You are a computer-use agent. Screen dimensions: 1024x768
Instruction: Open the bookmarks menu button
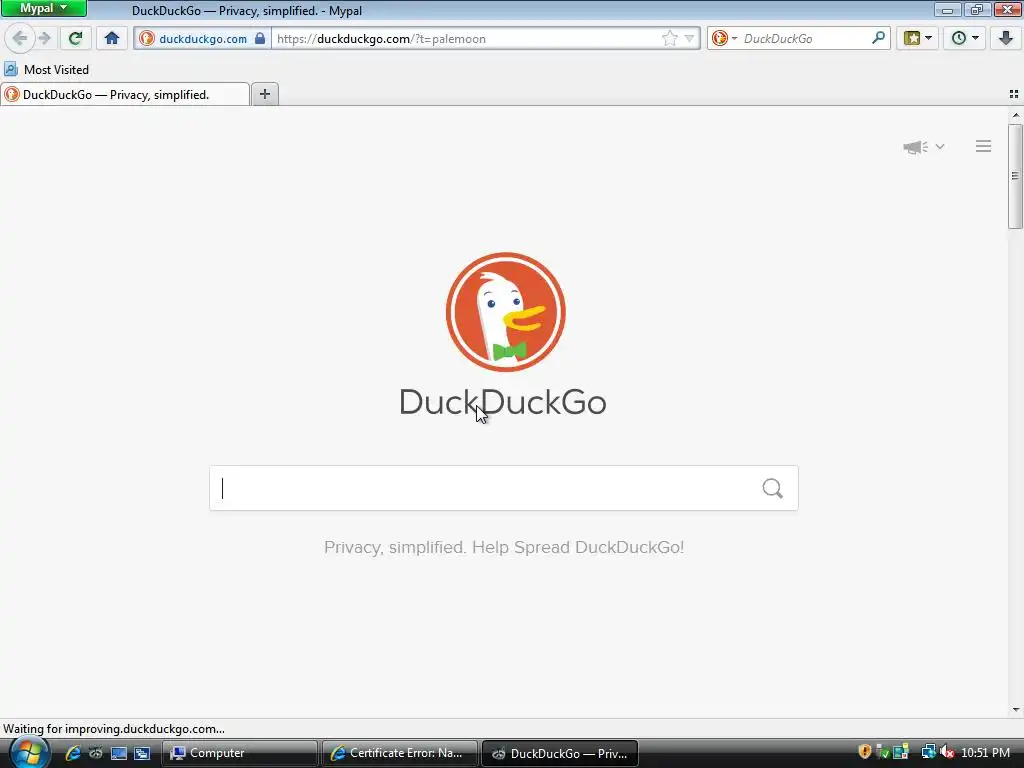click(x=918, y=39)
